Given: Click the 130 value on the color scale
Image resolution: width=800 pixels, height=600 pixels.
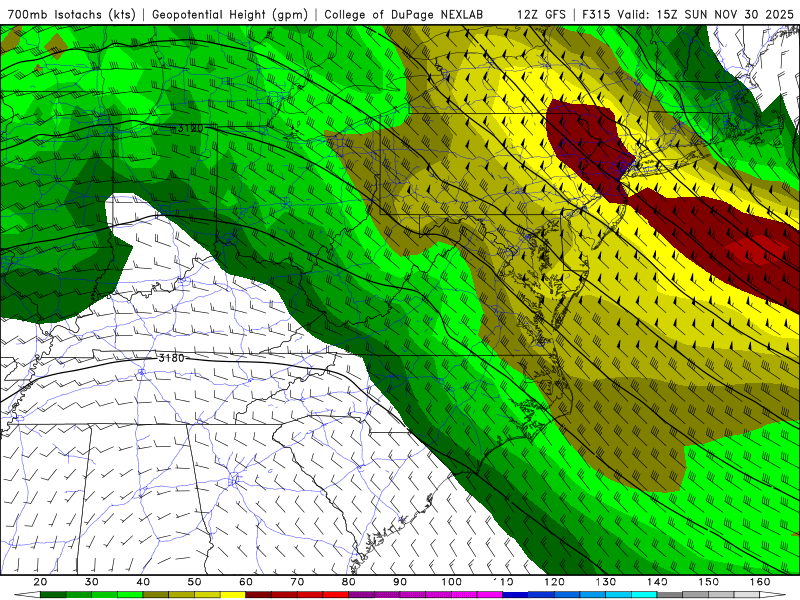Looking at the screenshot, I should point(606,582).
